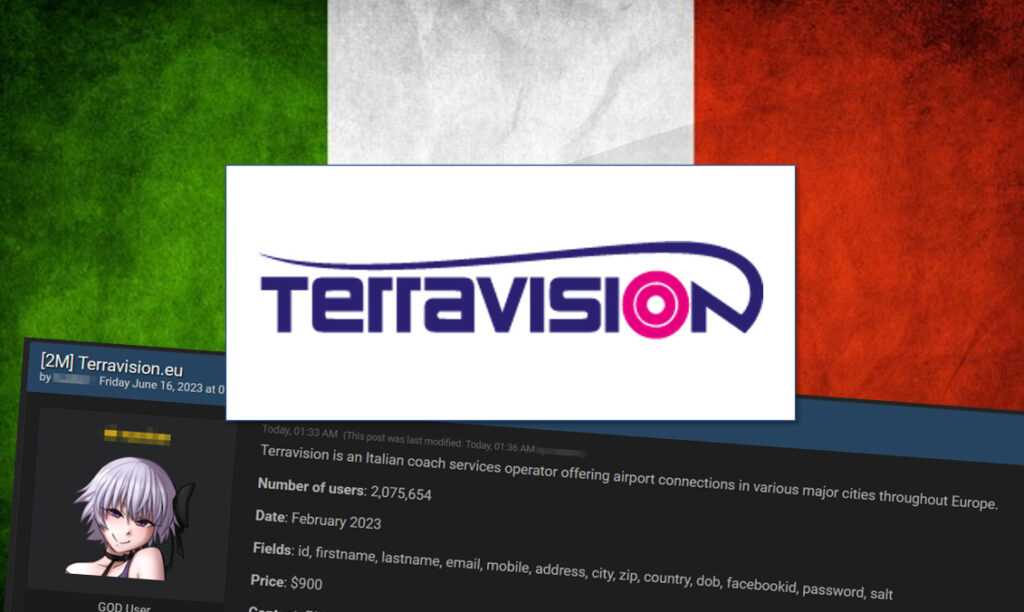The width and height of the screenshot is (1024, 612).
Task: Select the Italian coach services description sentence
Action: [627, 479]
